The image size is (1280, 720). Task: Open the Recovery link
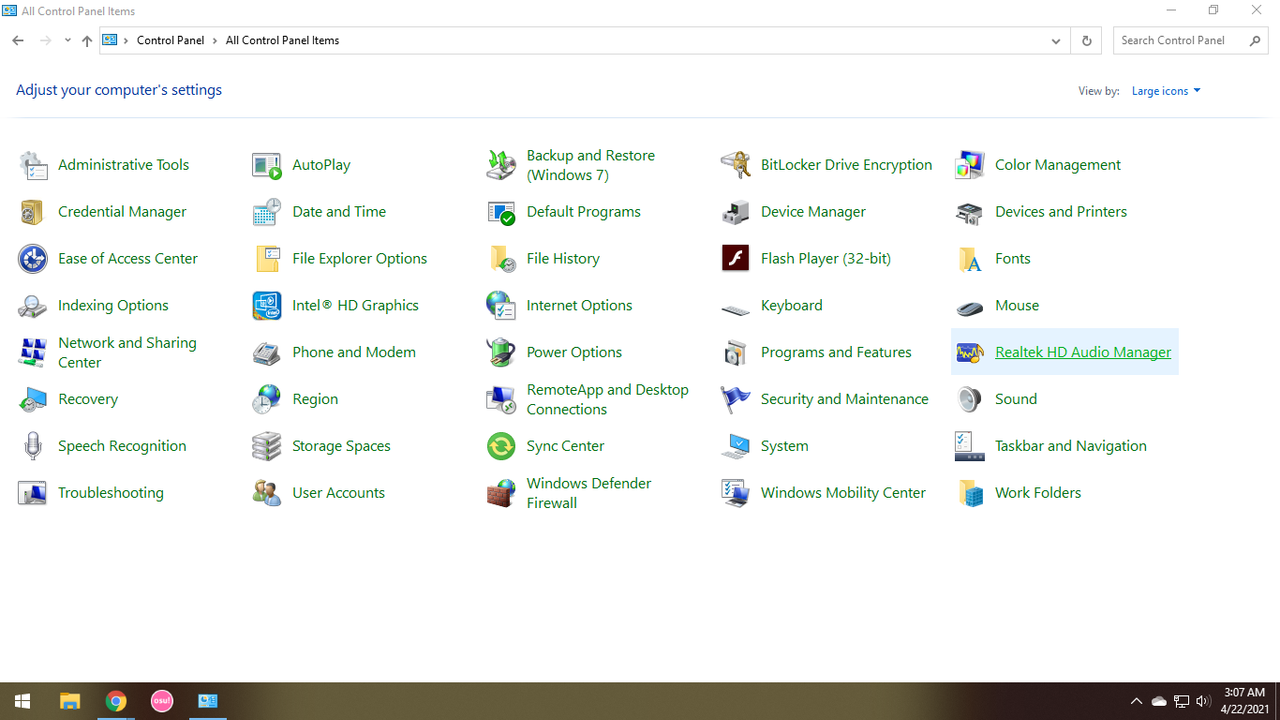[x=88, y=399]
